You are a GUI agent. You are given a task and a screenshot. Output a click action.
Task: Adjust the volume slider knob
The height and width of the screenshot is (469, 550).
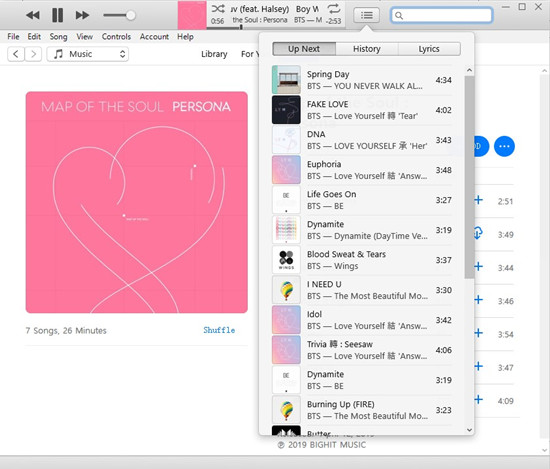[130, 15]
